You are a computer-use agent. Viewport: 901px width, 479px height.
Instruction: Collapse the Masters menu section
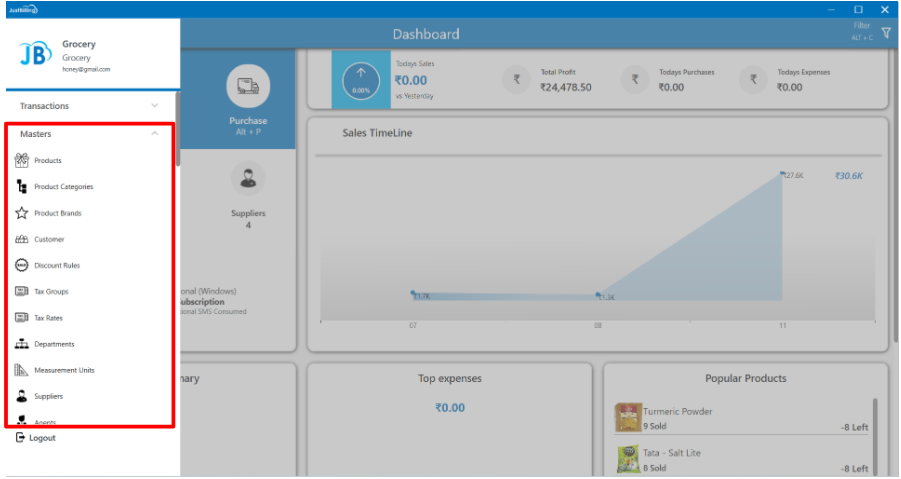[x=154, y=133]
